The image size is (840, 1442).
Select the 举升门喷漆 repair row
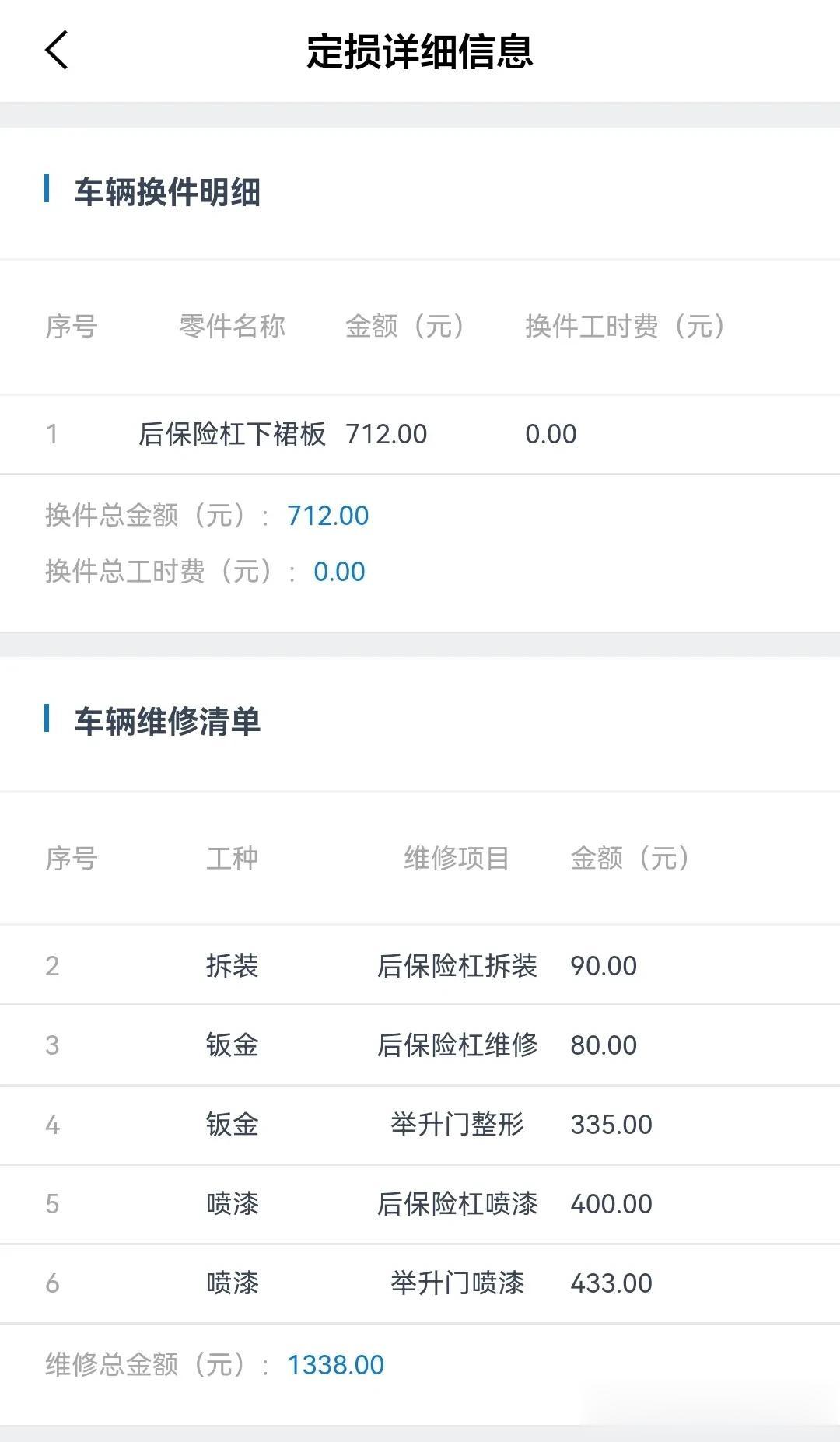click(420, 1283)
